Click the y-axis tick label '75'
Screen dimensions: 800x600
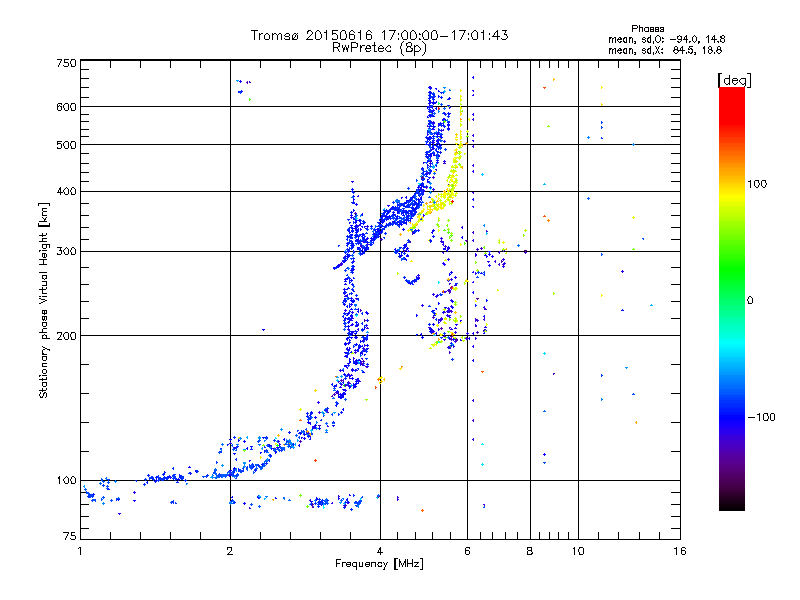point(70,536)
